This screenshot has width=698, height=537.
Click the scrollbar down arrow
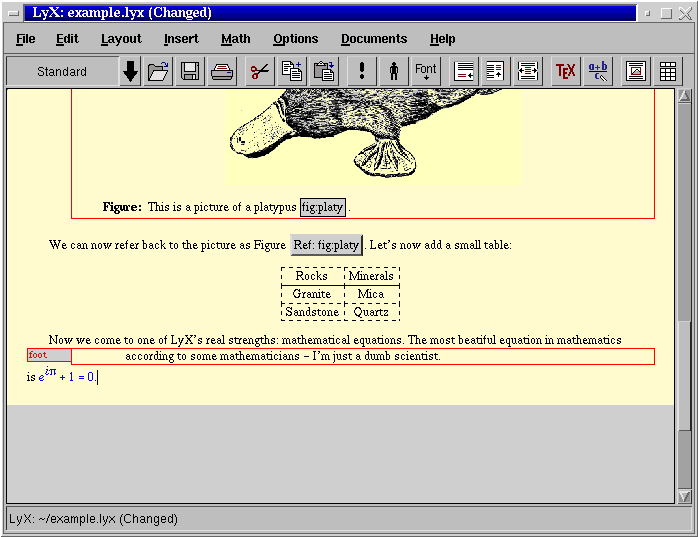point(684,496)
